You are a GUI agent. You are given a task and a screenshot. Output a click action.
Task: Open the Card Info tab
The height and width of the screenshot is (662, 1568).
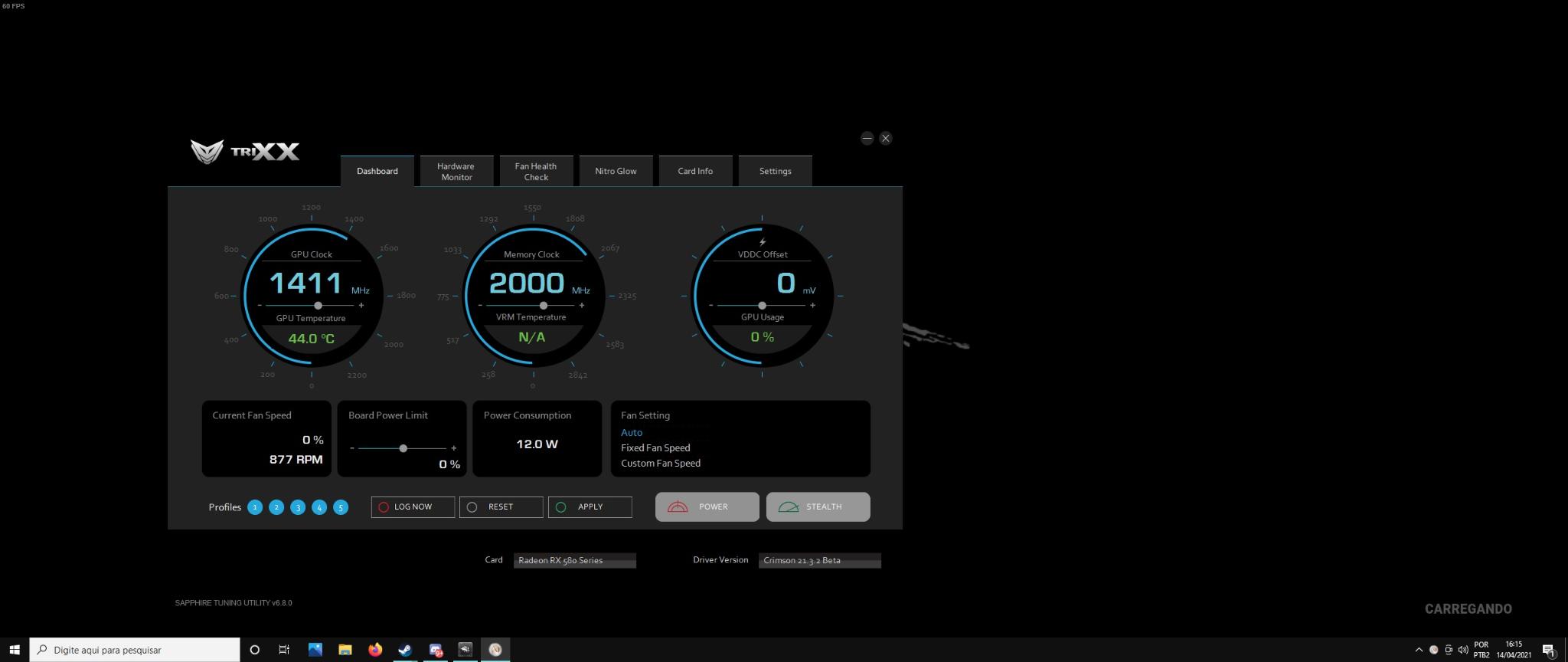(x=695, y=171)
